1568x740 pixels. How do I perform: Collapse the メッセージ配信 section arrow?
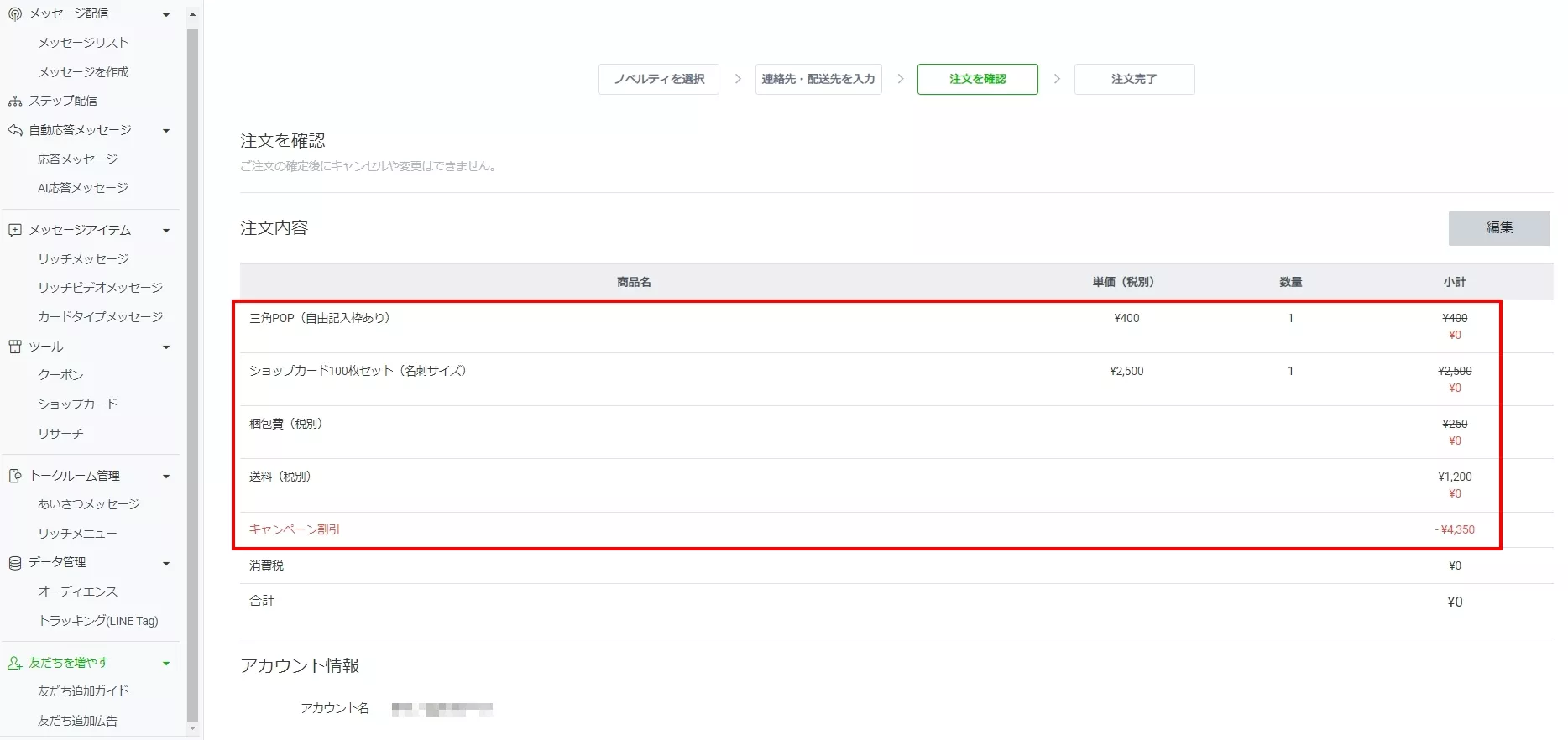coord(166,15)
